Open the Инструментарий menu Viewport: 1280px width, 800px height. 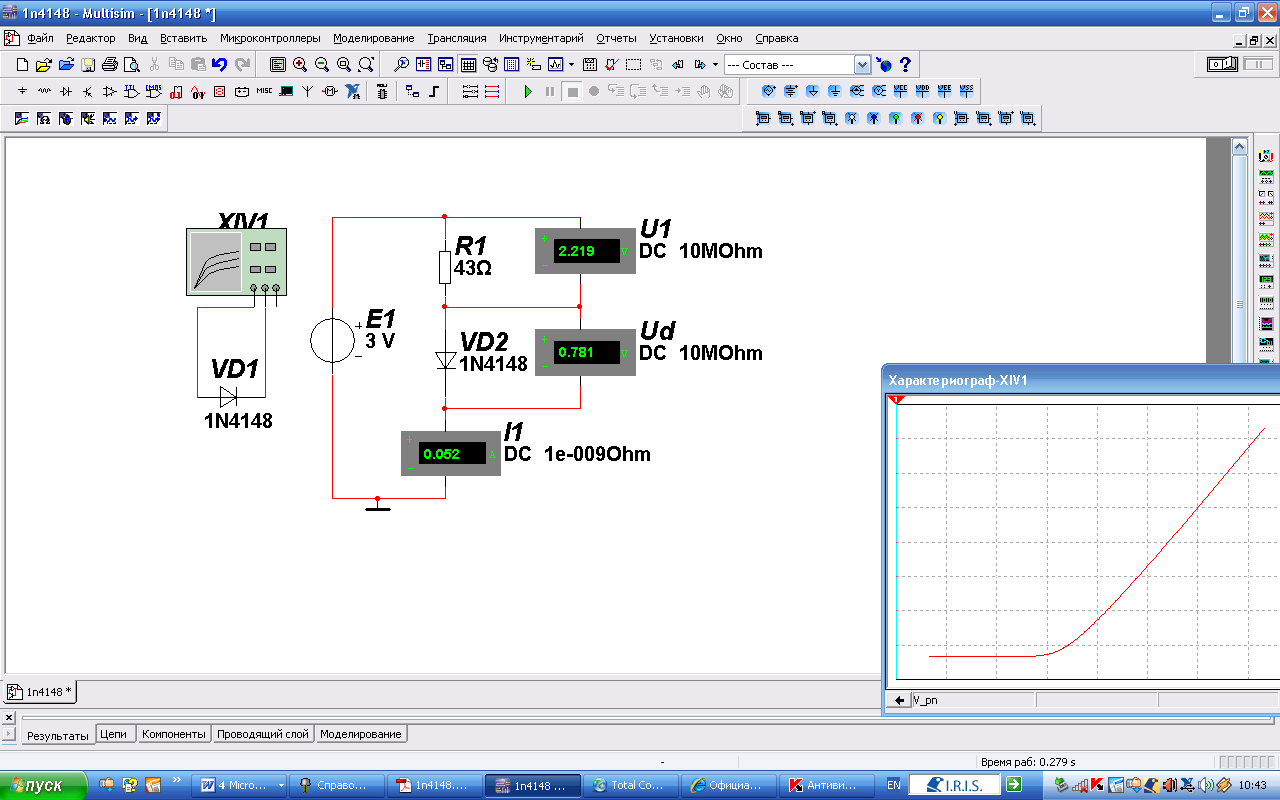pos(541,38)
